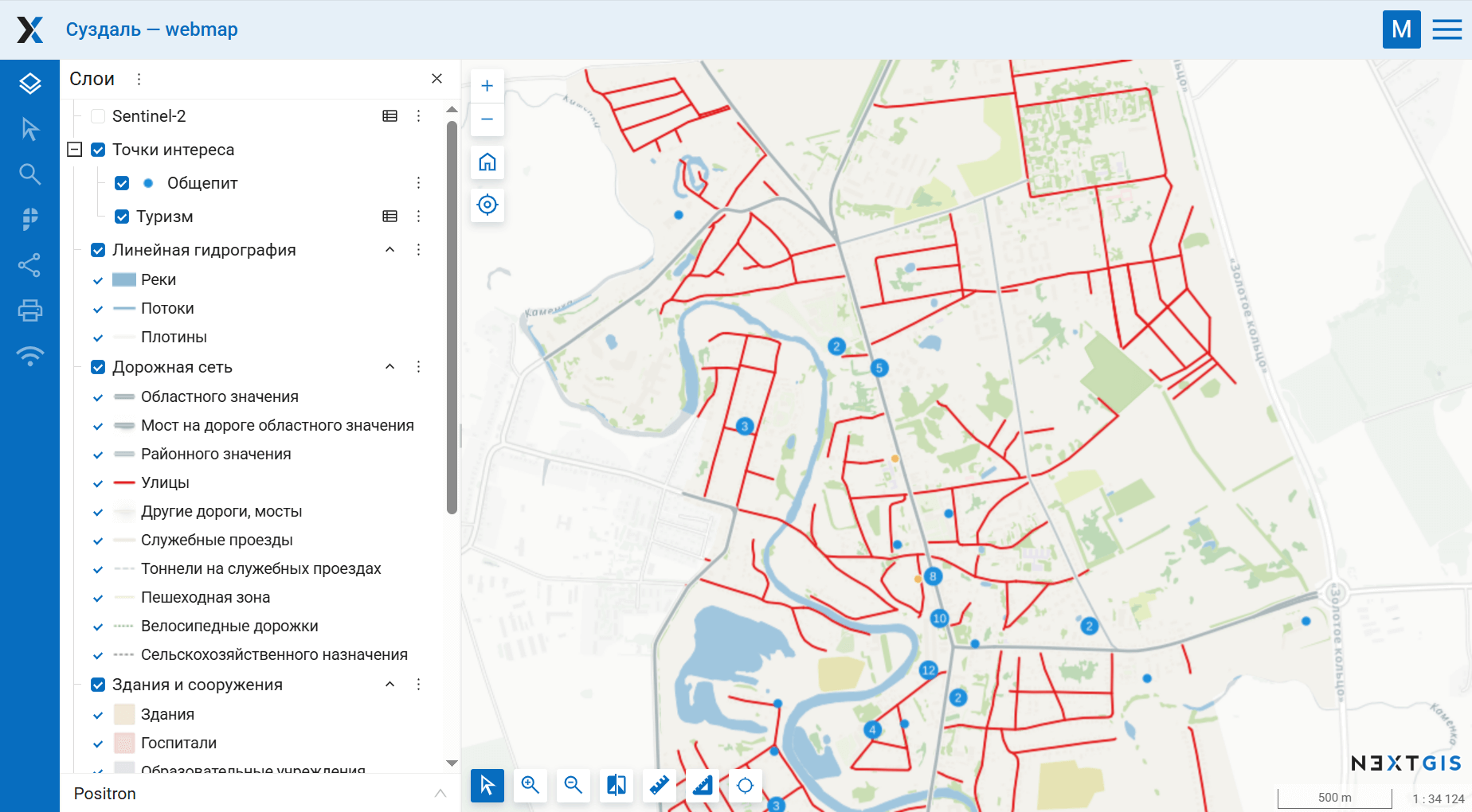Collapse the Точки интереса group
The width and height of the screenshot is (1472, 812).
pyautogui.click(x=73, y=149)
